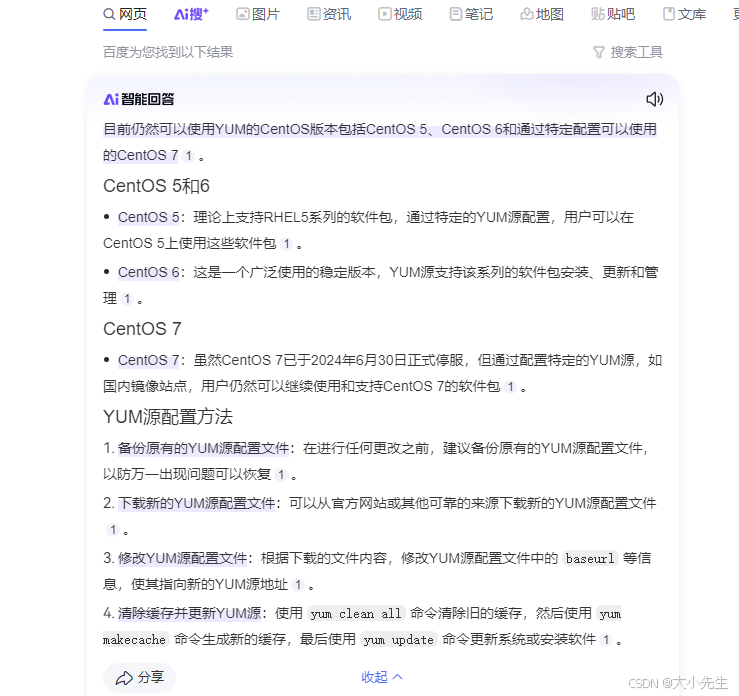Click the standalone CentOS 7 heading
739x696 pixels.
142,329
